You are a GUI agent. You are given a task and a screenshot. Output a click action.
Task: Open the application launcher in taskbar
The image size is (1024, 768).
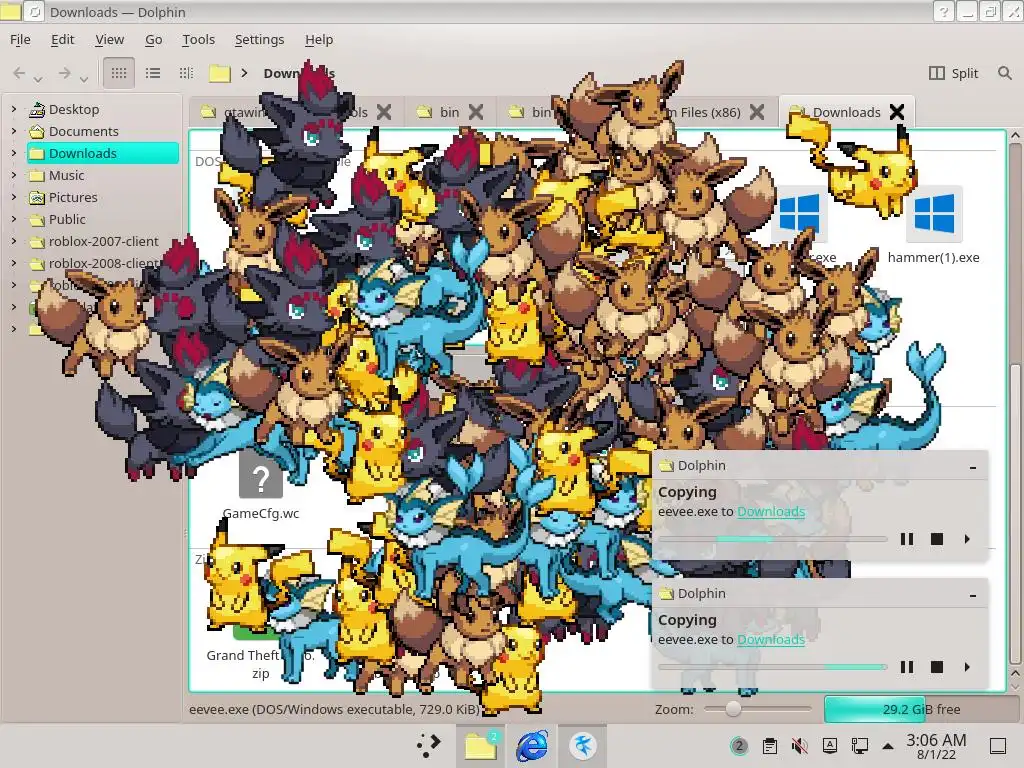coord(429,745)
